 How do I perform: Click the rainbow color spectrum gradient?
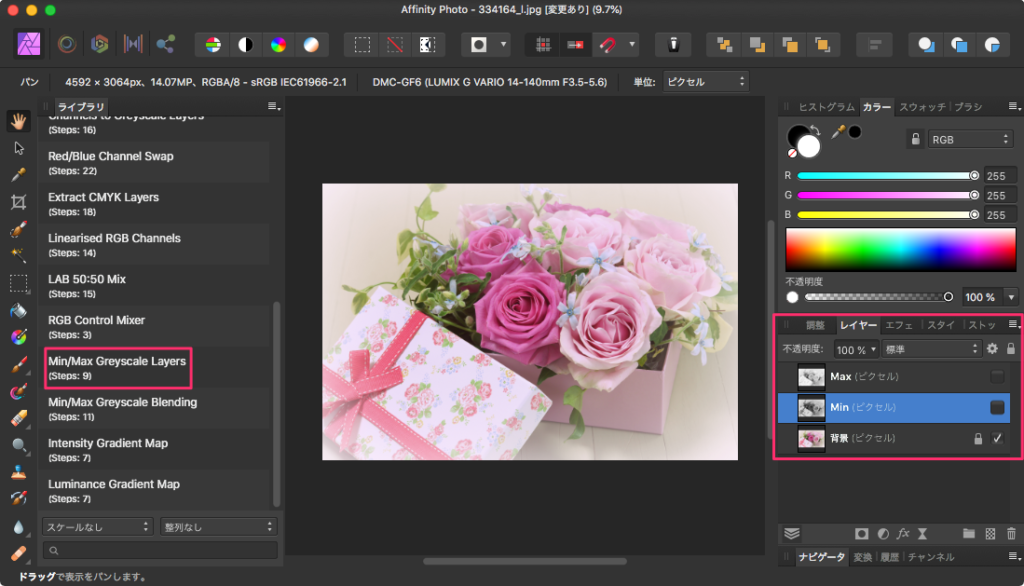point(901,250)
